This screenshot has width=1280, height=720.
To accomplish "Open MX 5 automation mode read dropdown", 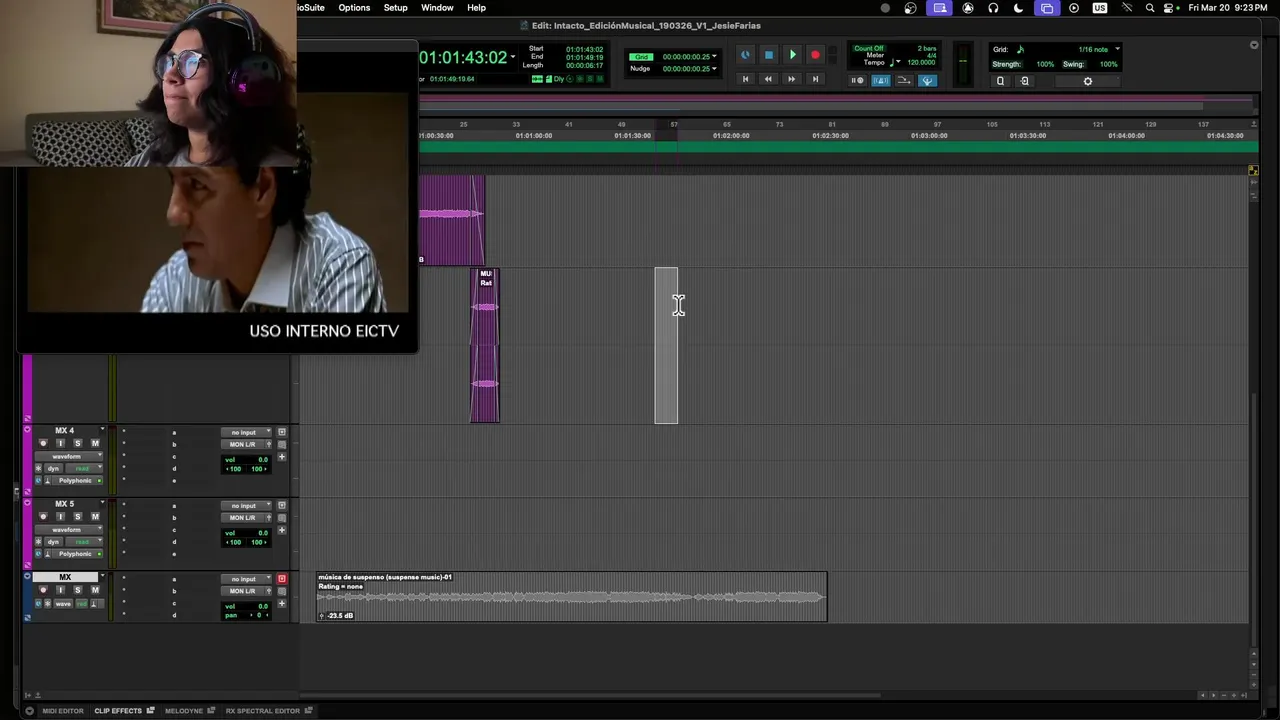I will click(x=86, y=542).
